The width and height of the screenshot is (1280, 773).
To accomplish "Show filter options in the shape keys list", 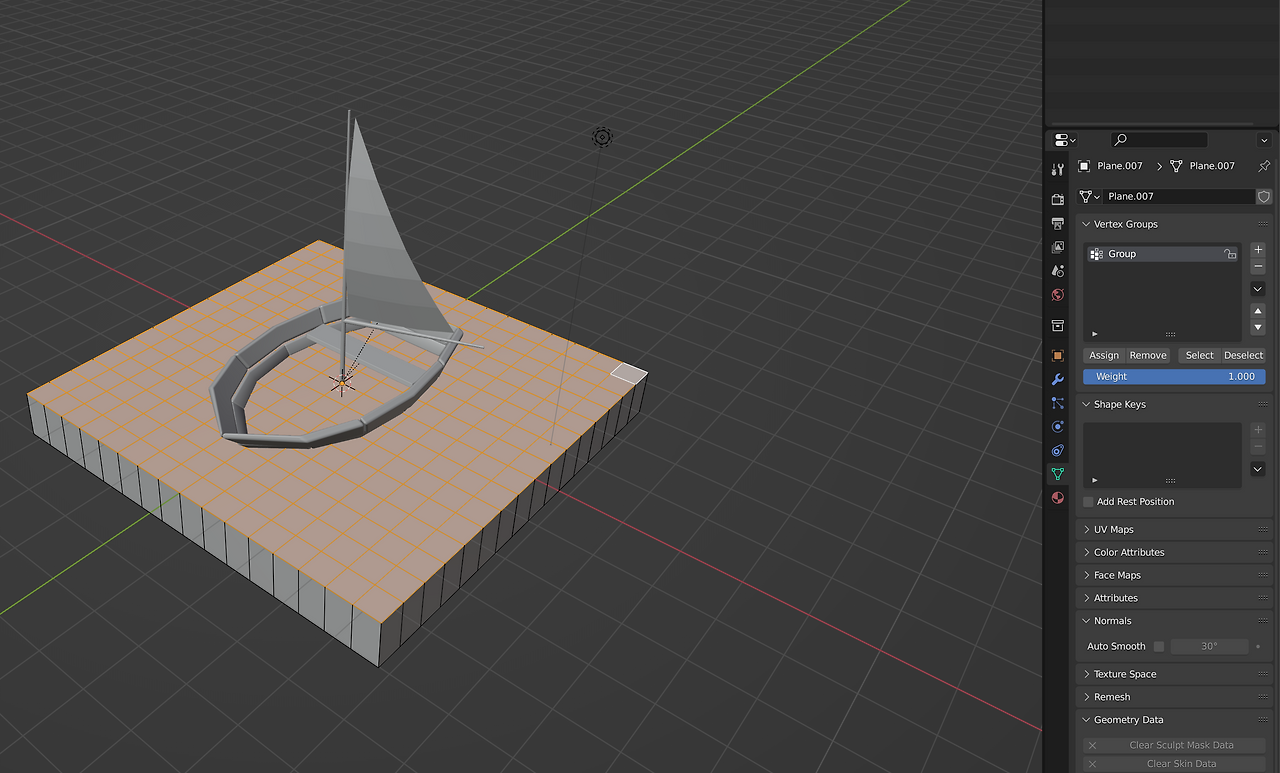I will [x=1095, y=480].
